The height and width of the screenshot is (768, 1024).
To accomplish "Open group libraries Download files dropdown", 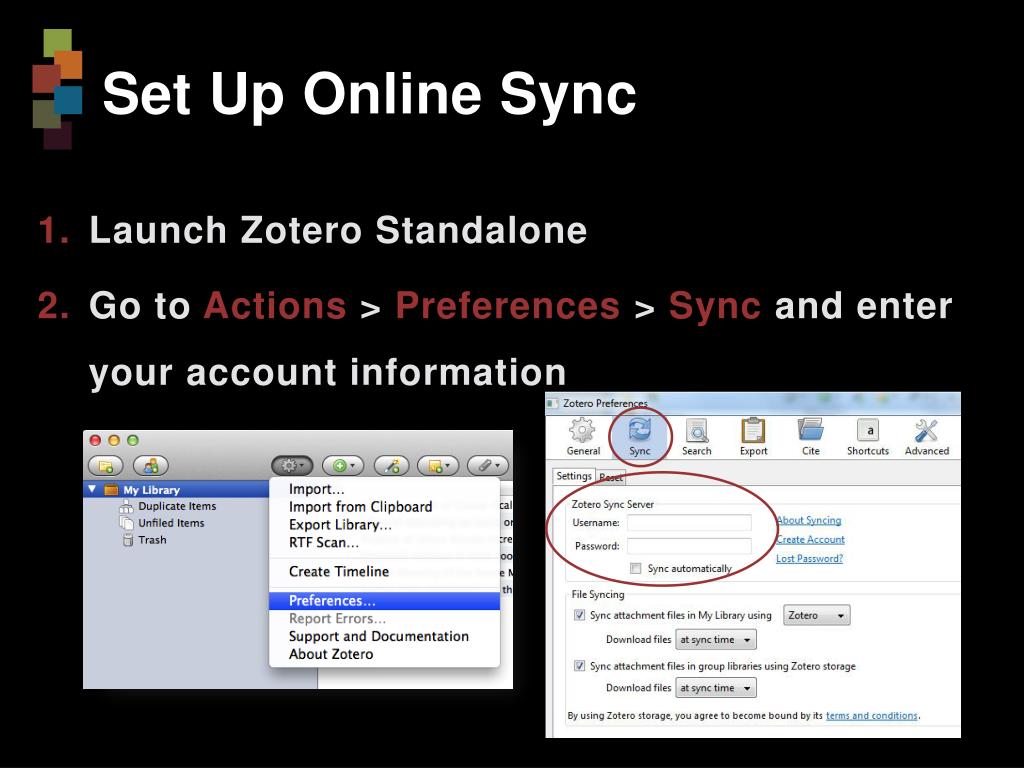I will point(716,688).
